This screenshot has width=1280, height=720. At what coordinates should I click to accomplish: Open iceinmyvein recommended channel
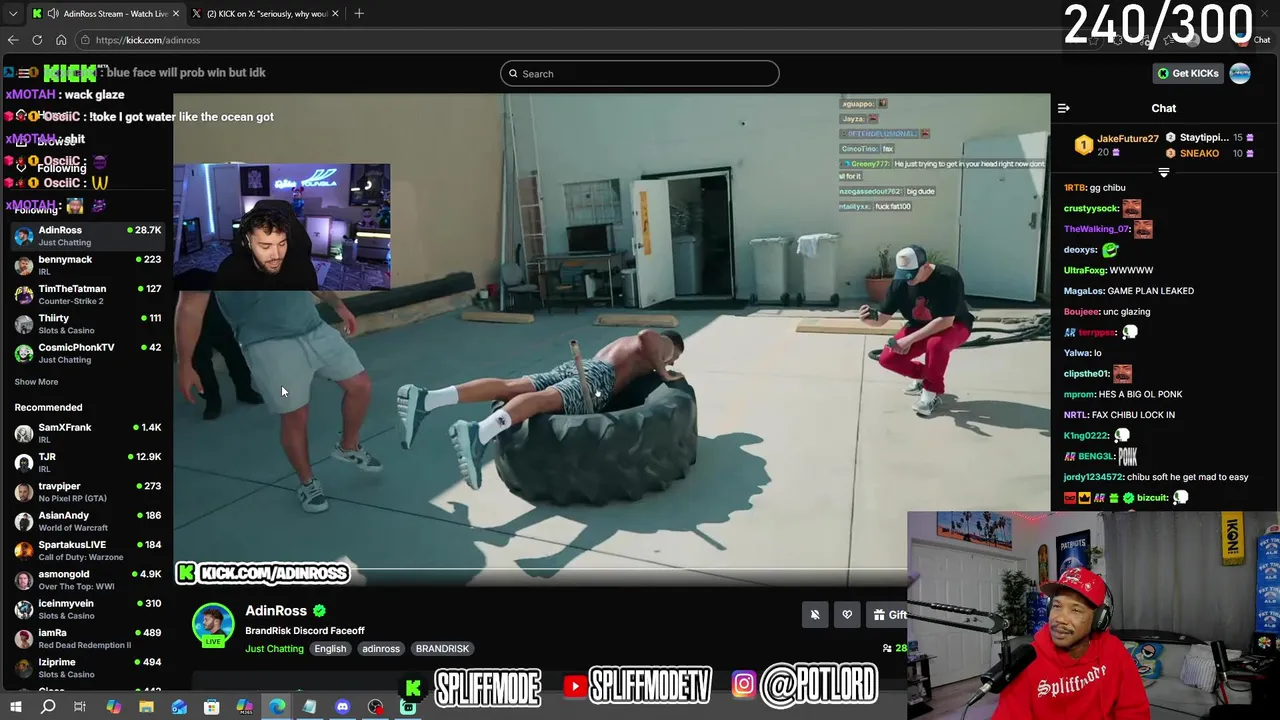87,608
